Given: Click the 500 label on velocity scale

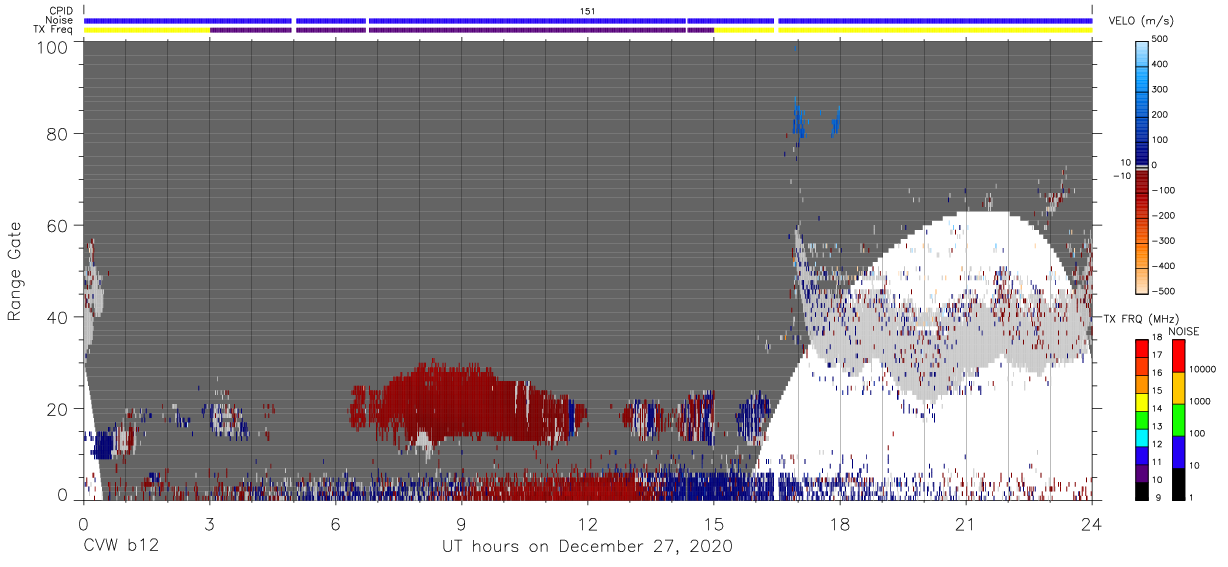Looking at the screenshot, I should 1161,39.
